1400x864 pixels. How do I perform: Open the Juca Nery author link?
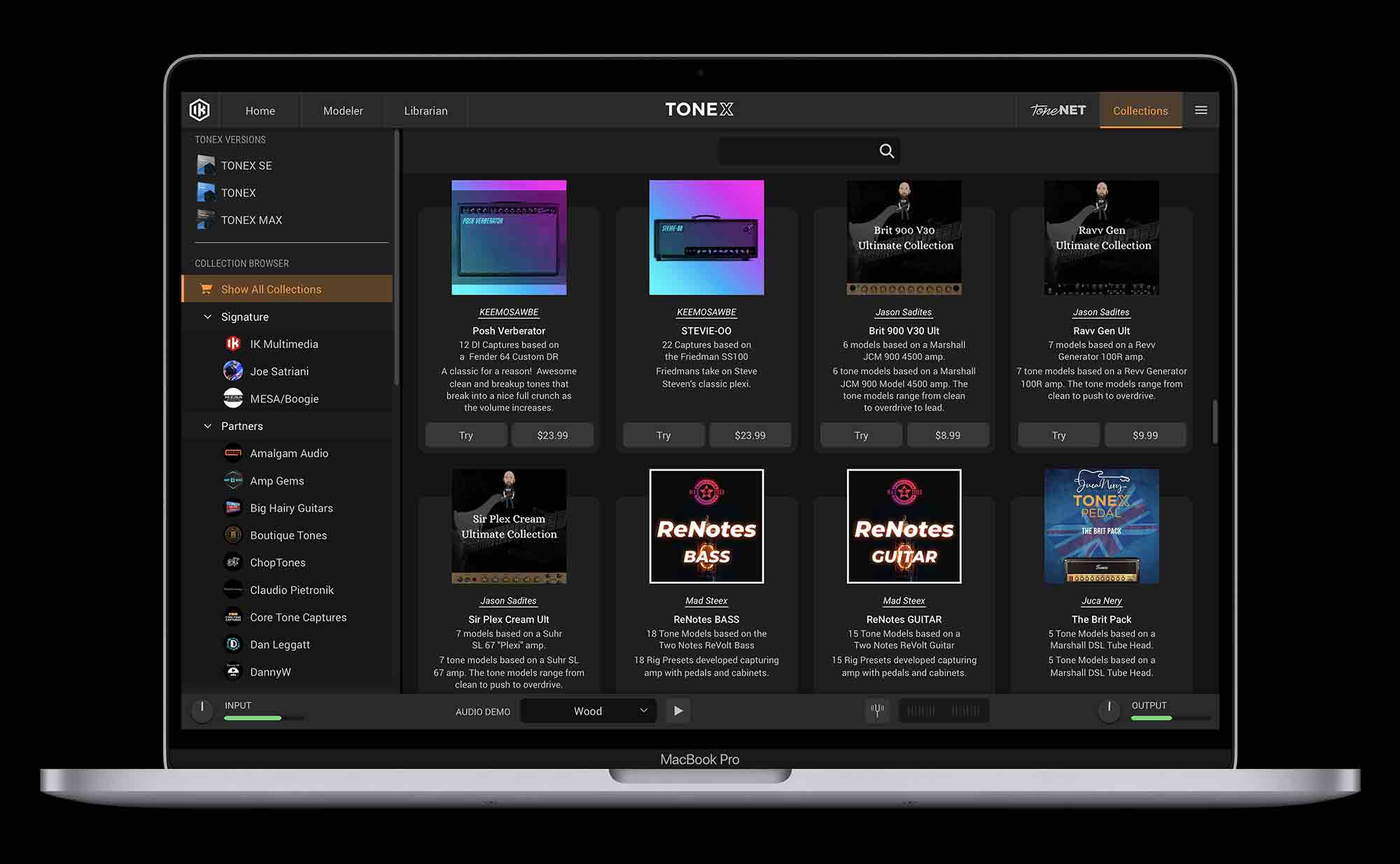click(1101, 601)
